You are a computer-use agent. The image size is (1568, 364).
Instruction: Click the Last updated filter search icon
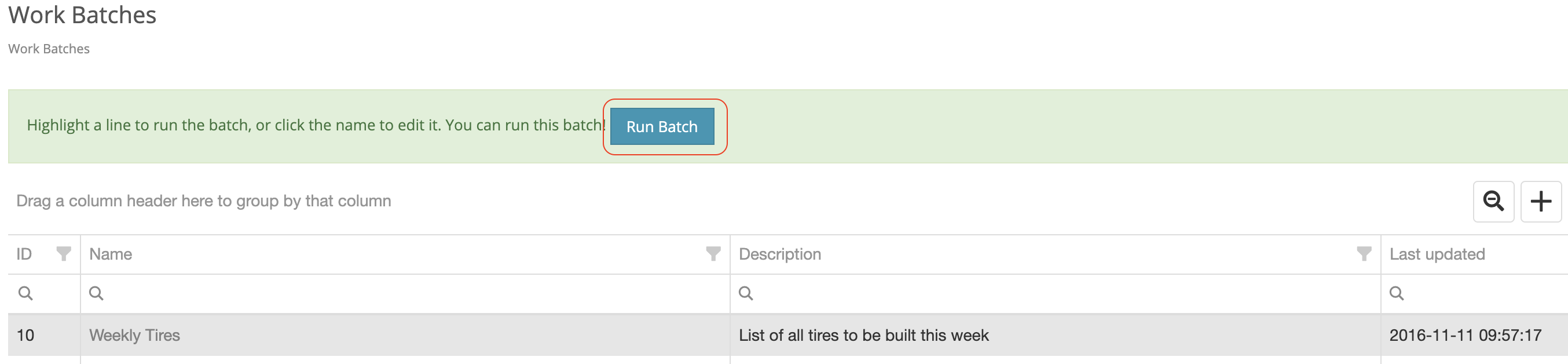1397,293
